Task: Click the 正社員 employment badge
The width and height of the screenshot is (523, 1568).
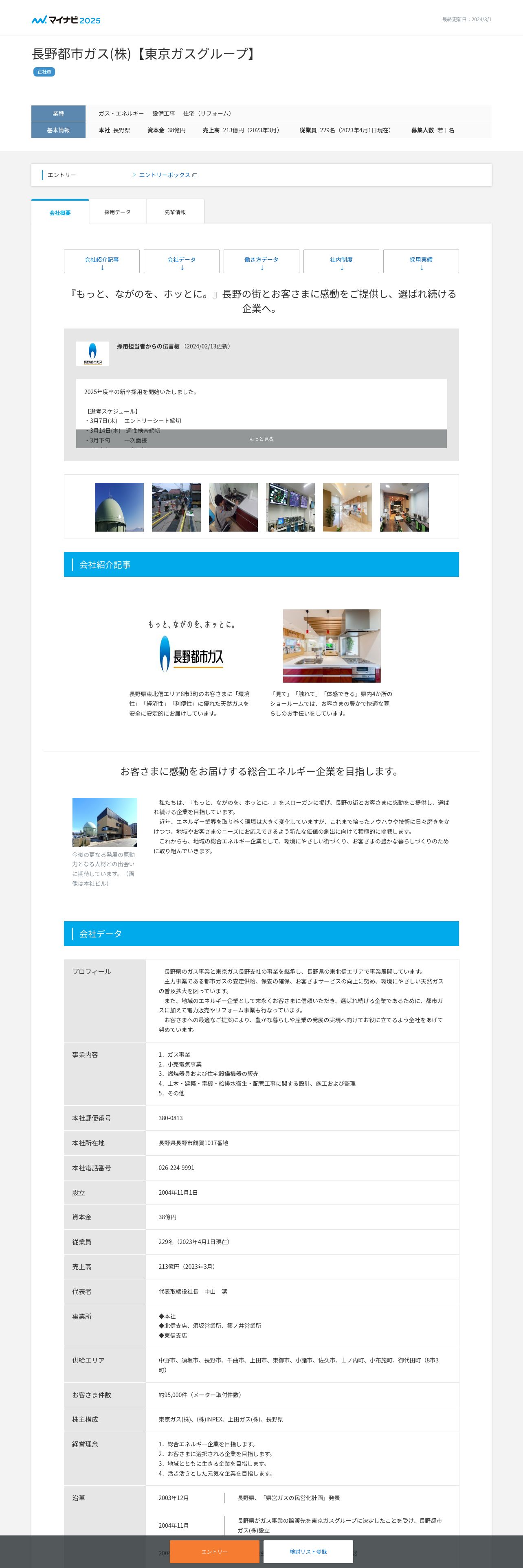Action: click(x=44, y=72)
